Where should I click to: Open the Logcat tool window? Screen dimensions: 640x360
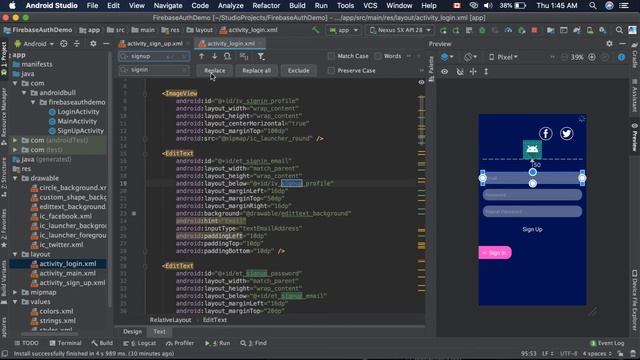pos(140,343)
